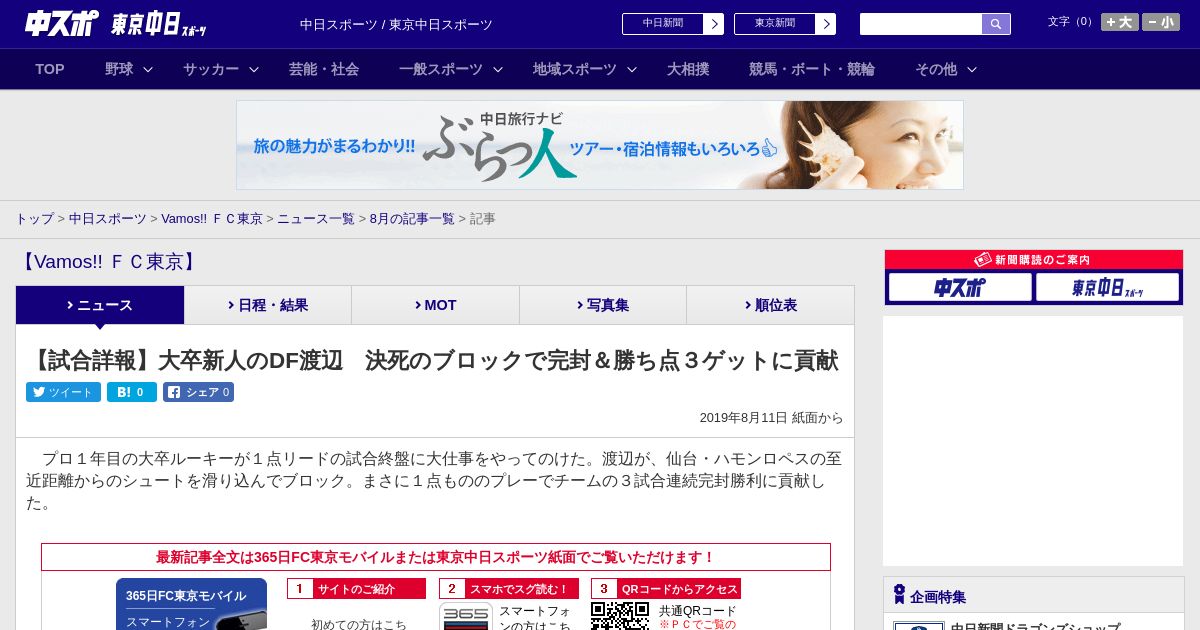
Task: Select the 順位表 tab
Action: pos(770,305)
